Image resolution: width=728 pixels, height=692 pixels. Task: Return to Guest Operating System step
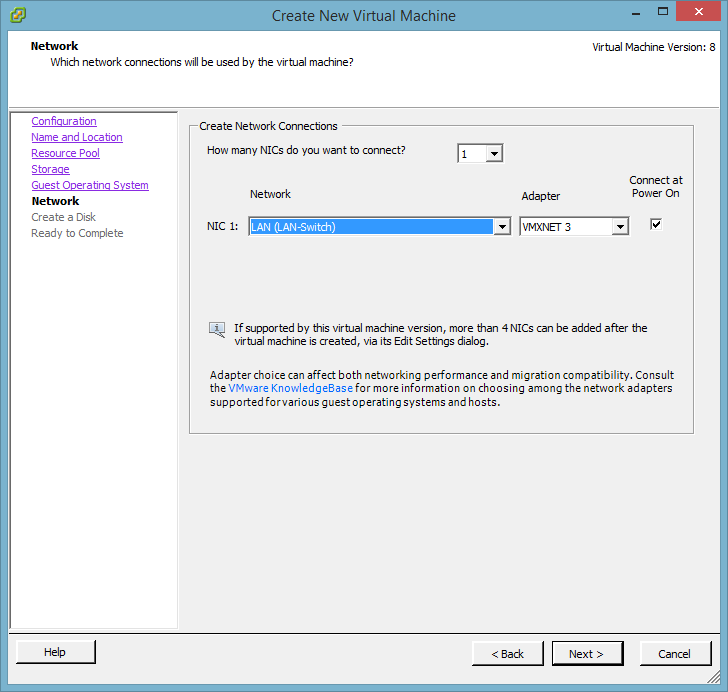(x=90, y=185)
